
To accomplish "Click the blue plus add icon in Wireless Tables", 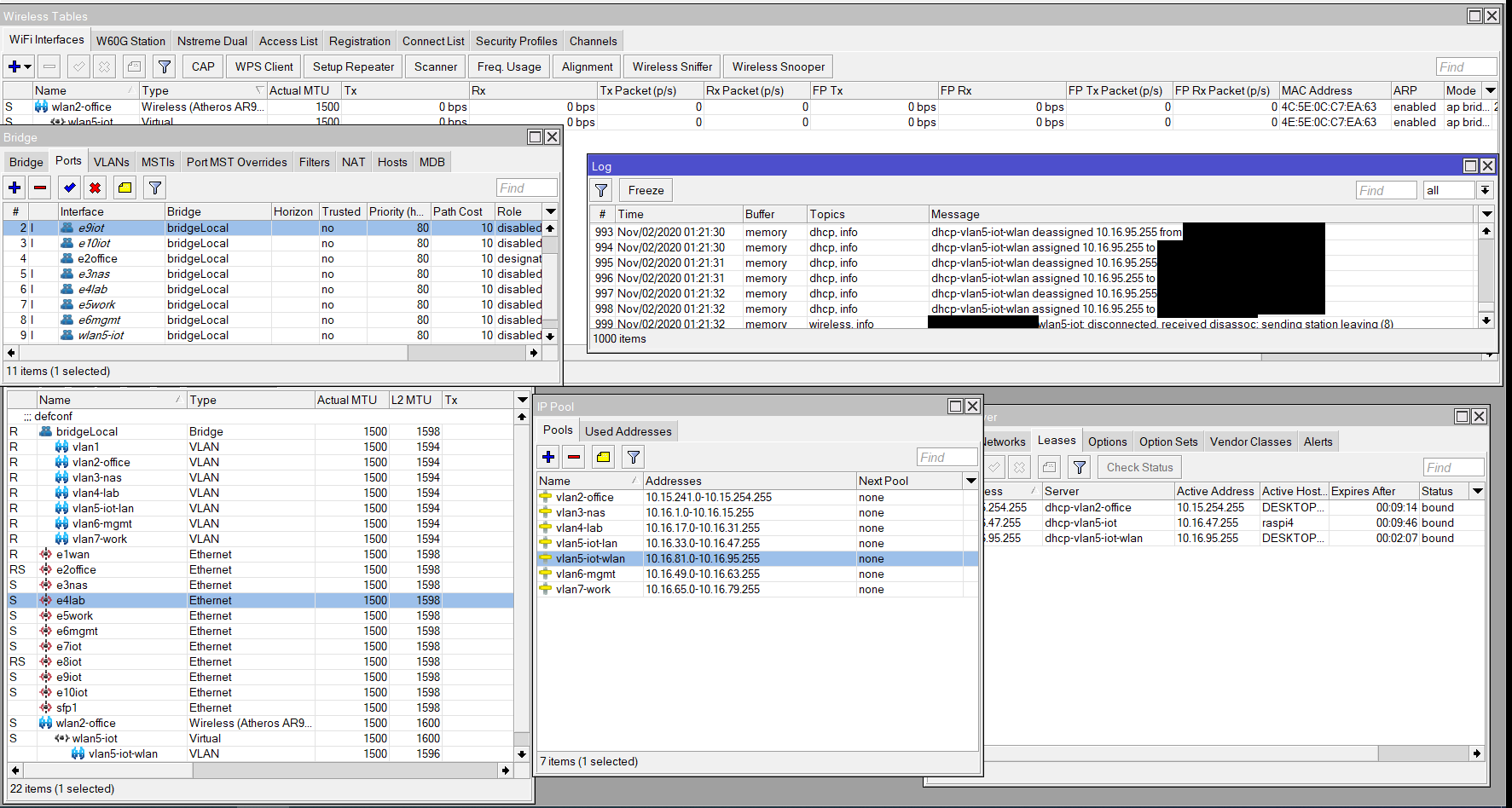I will 14,66.
